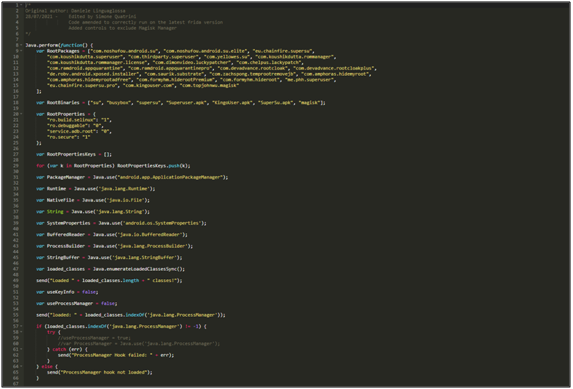
Task: Collapse the RootProperties object fold at line 20
Action: pyautogui.click(x=21, y=114)
